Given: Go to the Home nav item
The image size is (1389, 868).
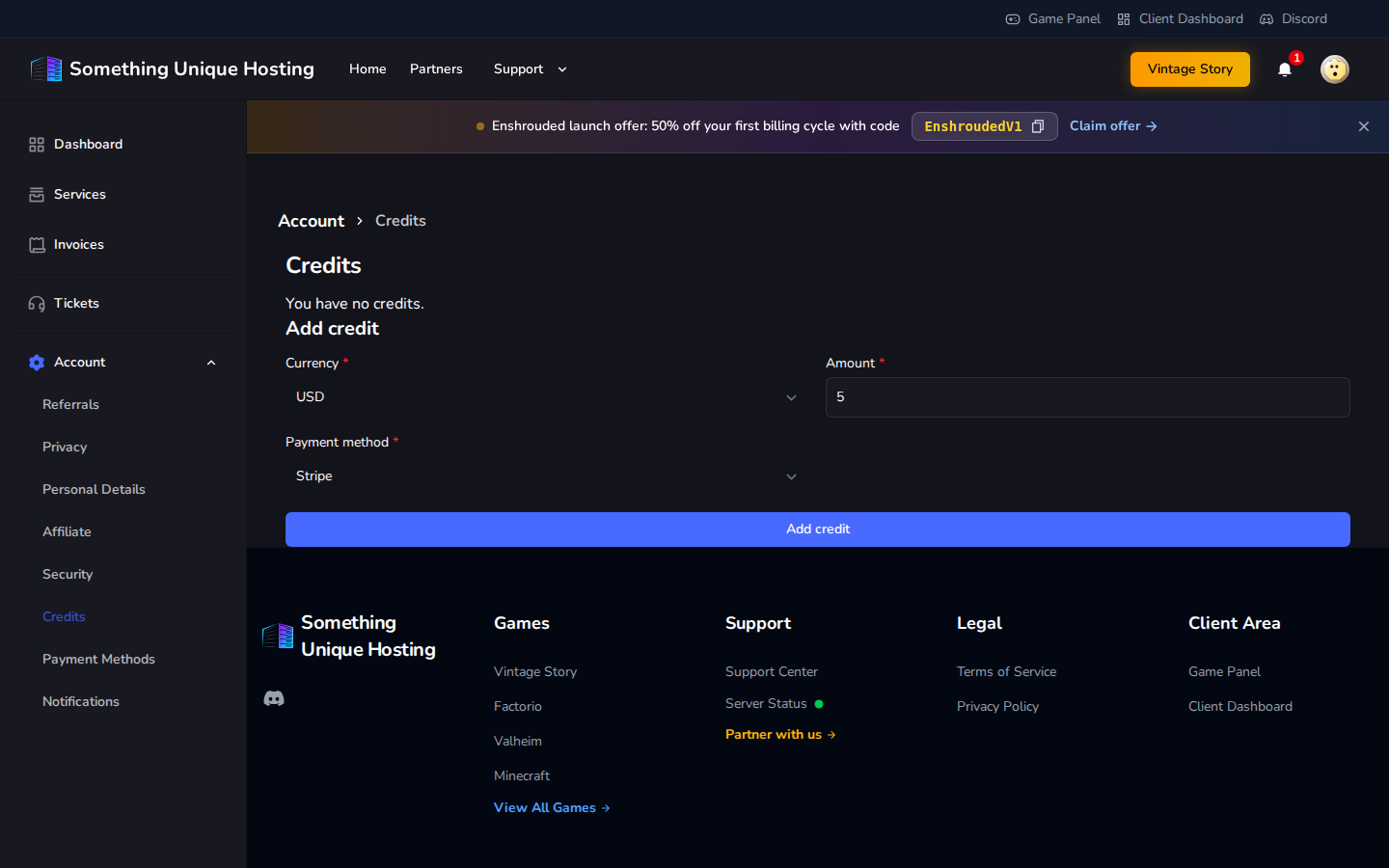Looking at the screenshot, I should tap(368, 69).
